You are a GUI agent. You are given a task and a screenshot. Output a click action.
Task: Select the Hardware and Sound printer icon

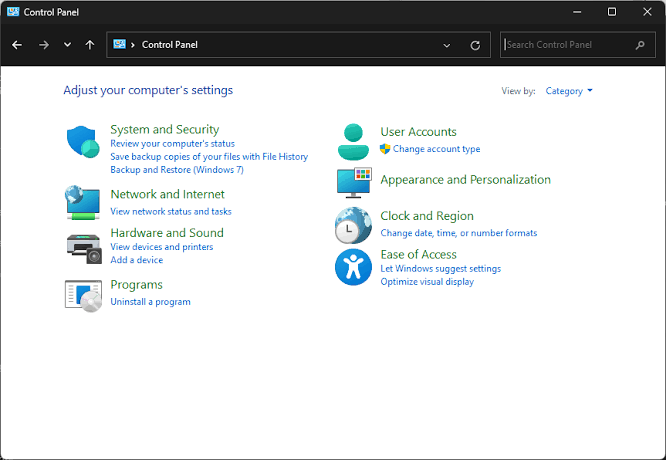[x=84, y=249]
